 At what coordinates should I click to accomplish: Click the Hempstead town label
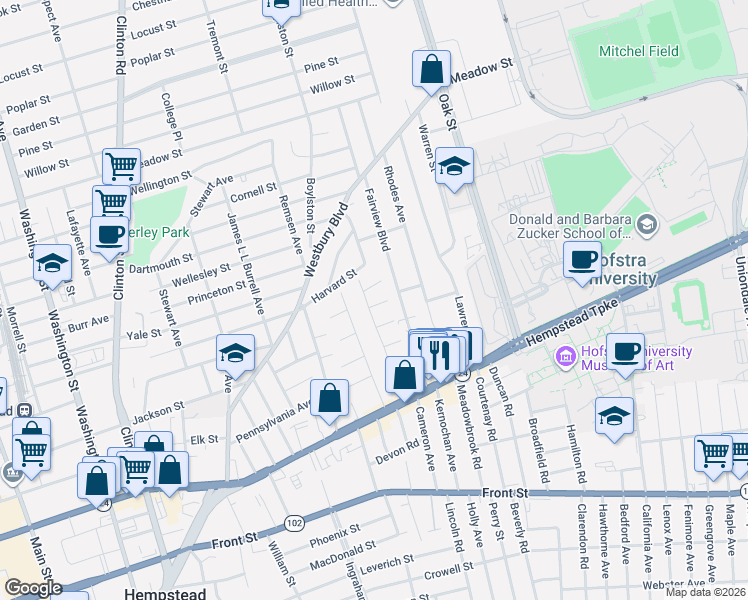click(165, 594)
